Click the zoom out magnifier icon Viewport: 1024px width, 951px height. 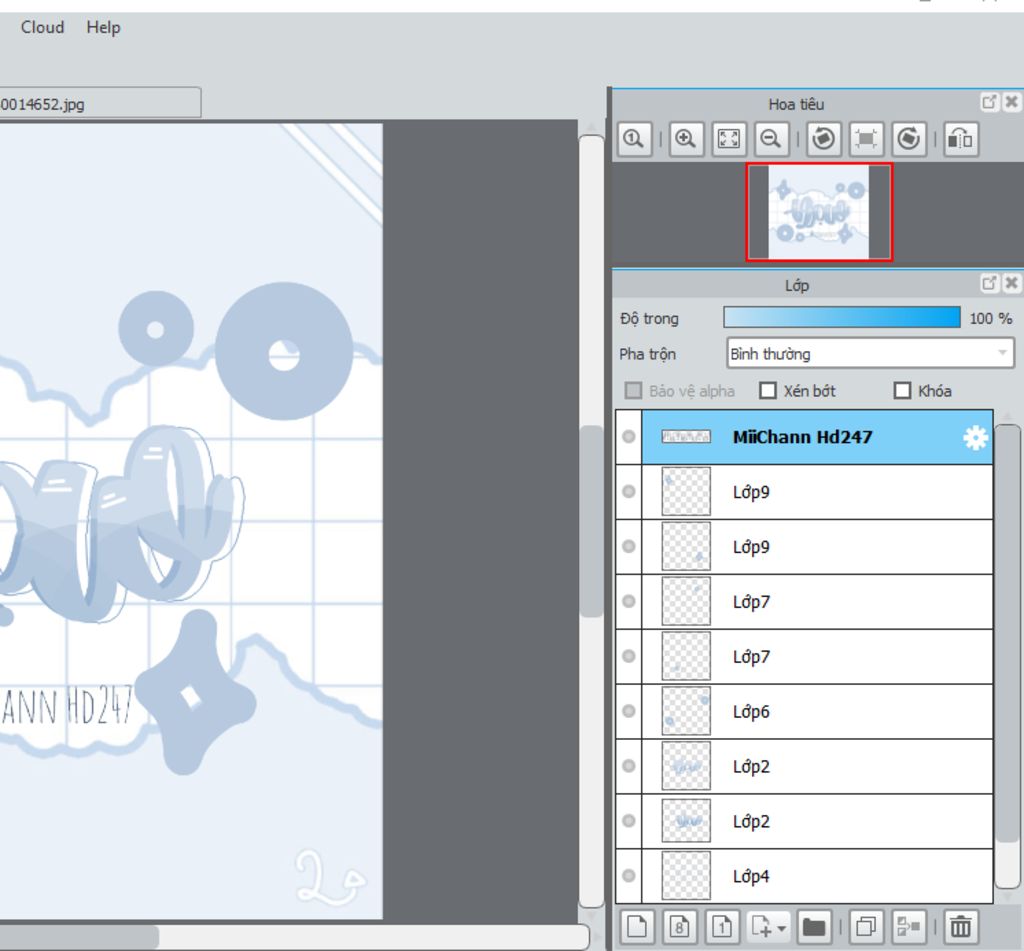click(770, 139)
